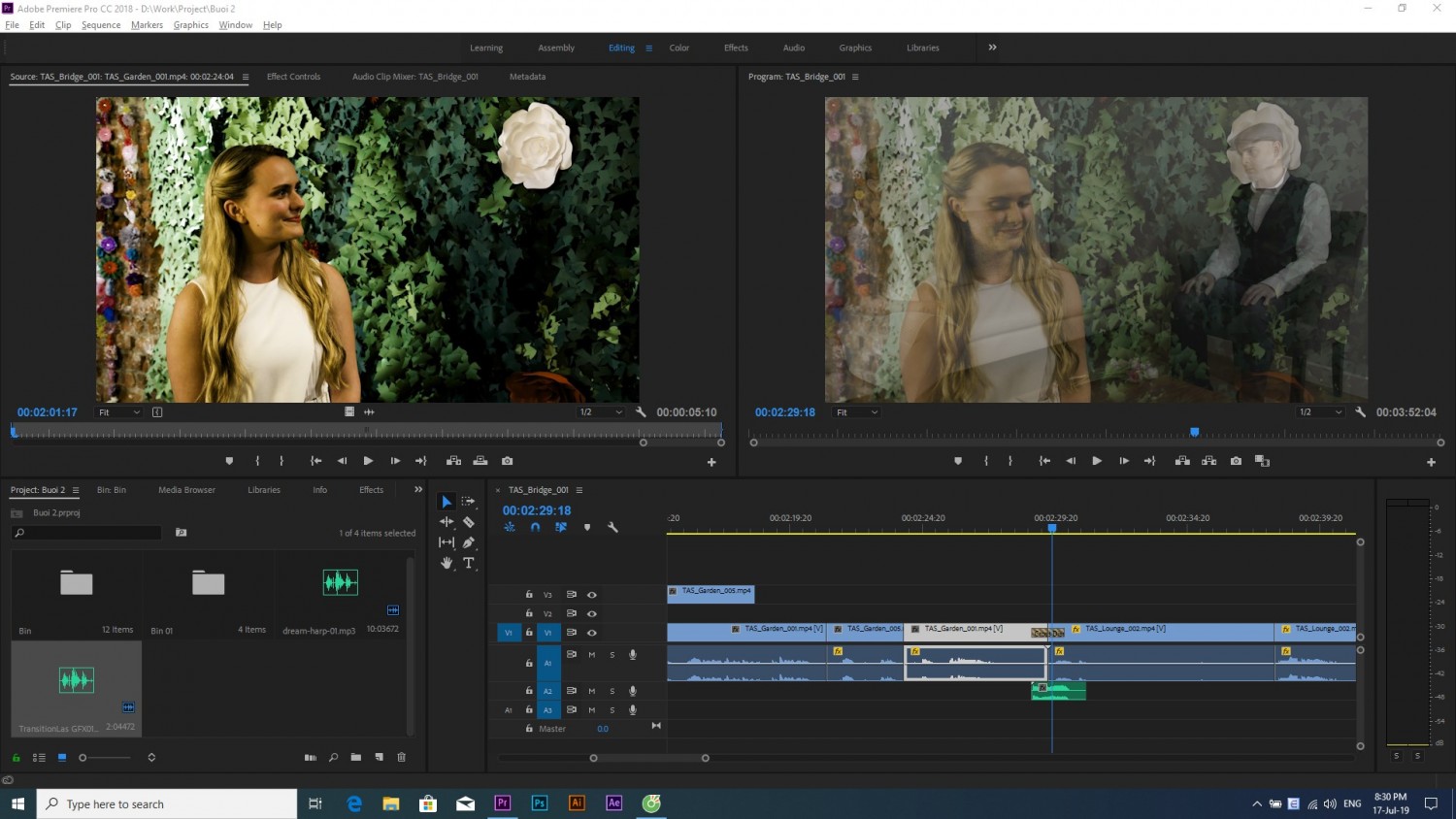Click Lift button in the Program monitor
This screenshot has height=819, width=1456.
(1182, 461)
